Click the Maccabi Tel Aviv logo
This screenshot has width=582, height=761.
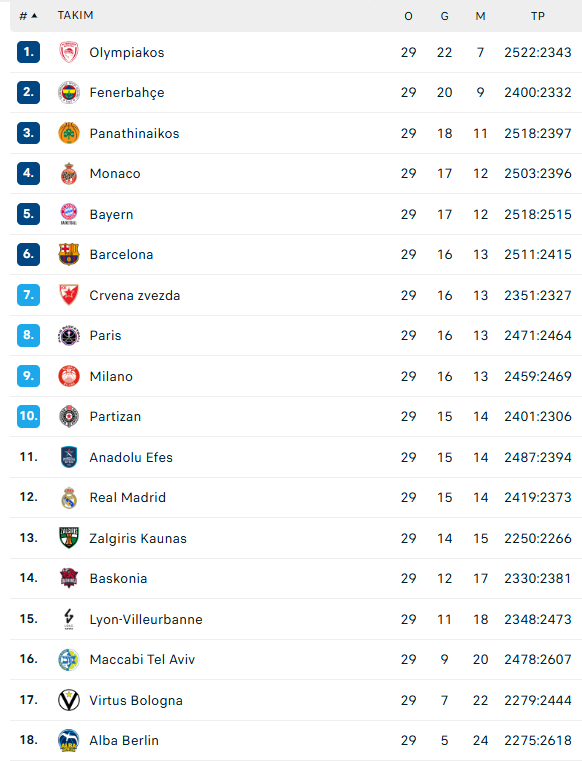point(68,660)
